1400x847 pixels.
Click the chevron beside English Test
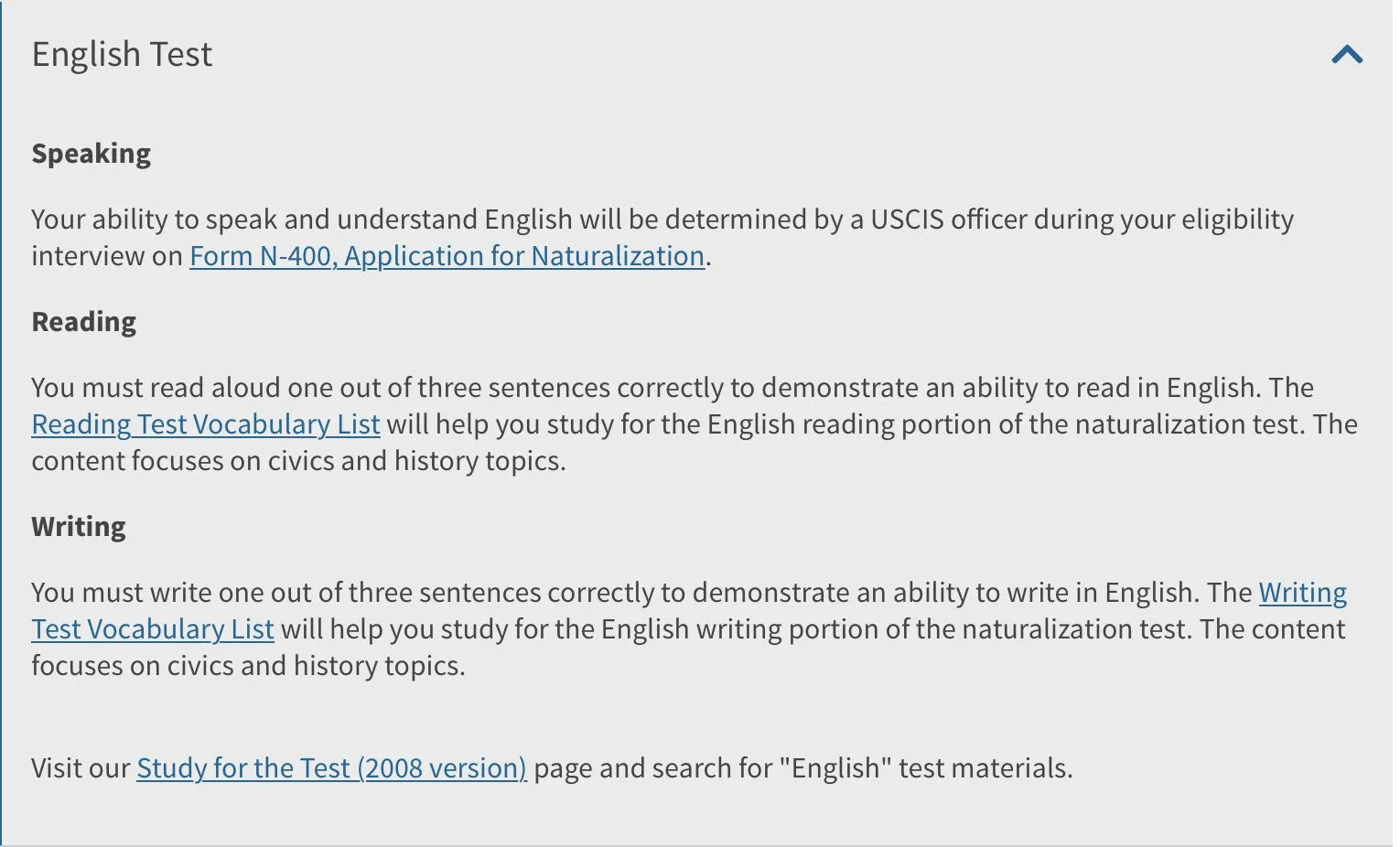(x=1345, y=55)
